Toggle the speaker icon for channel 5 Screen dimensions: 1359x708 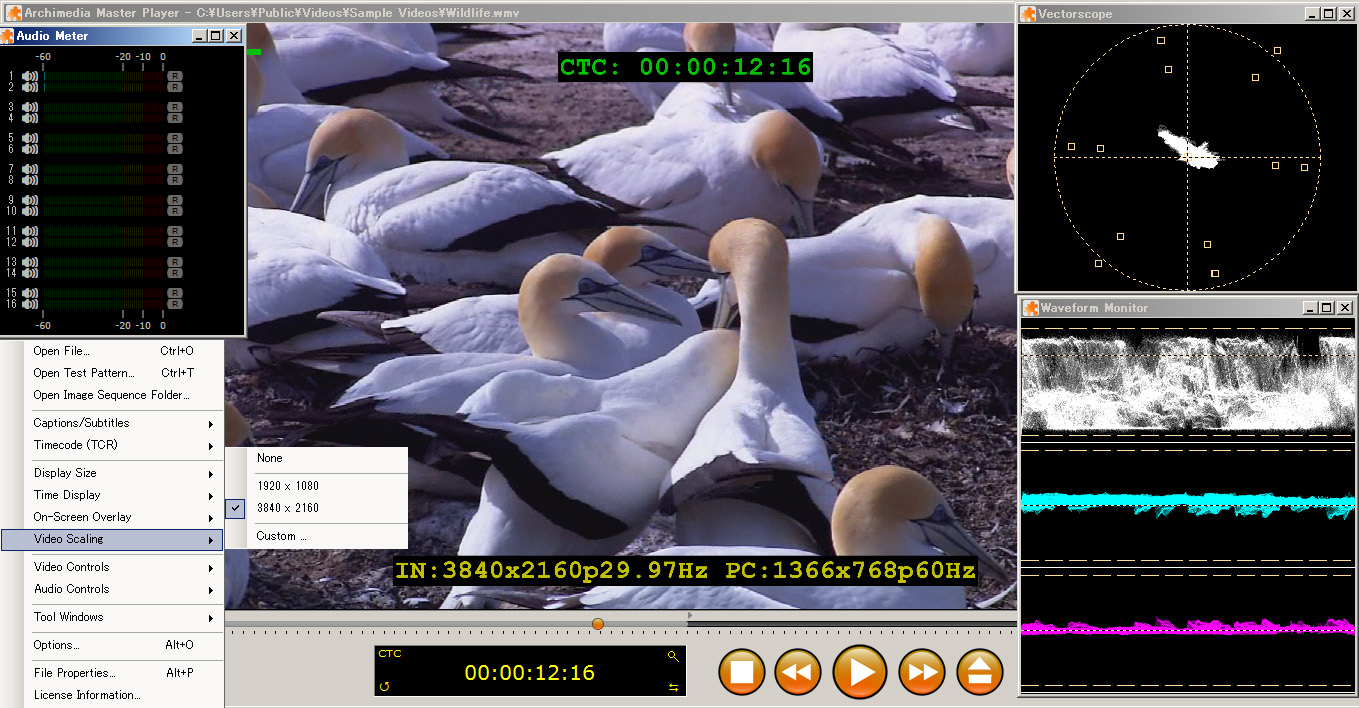30,138
